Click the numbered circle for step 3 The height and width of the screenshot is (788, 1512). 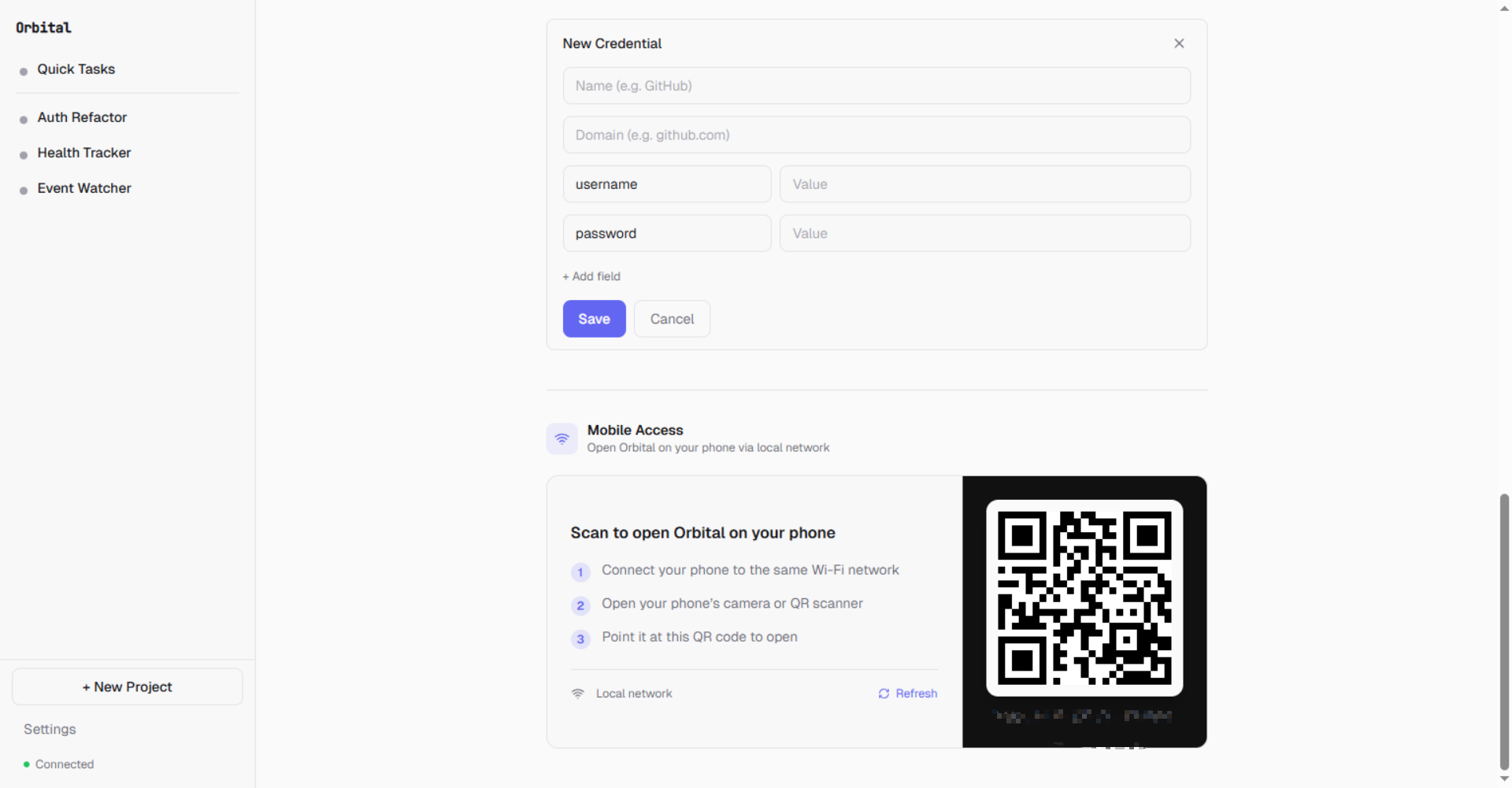tap(580, 639)
